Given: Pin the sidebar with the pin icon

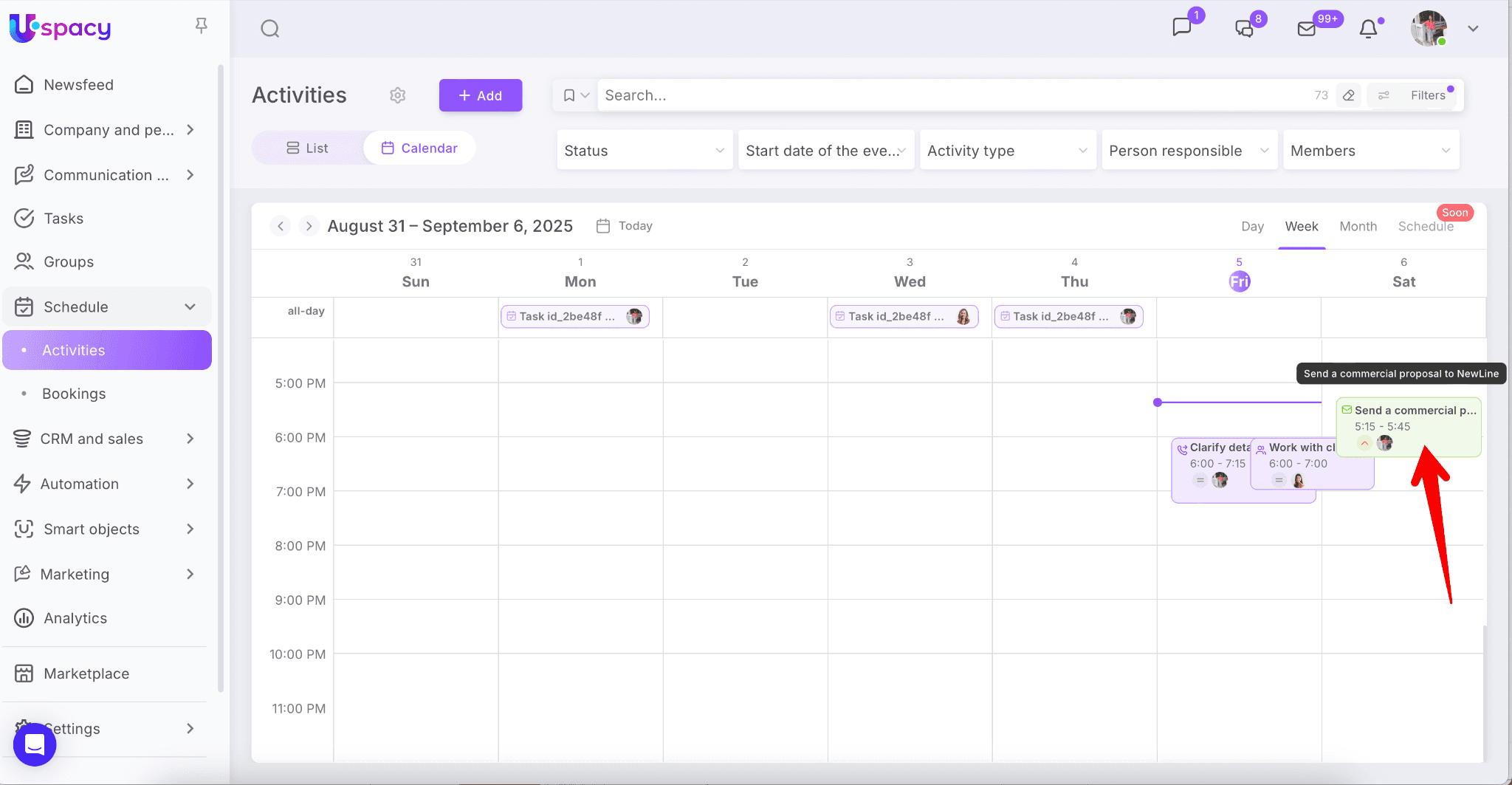Looking at the screenshot, I should 201,27.
